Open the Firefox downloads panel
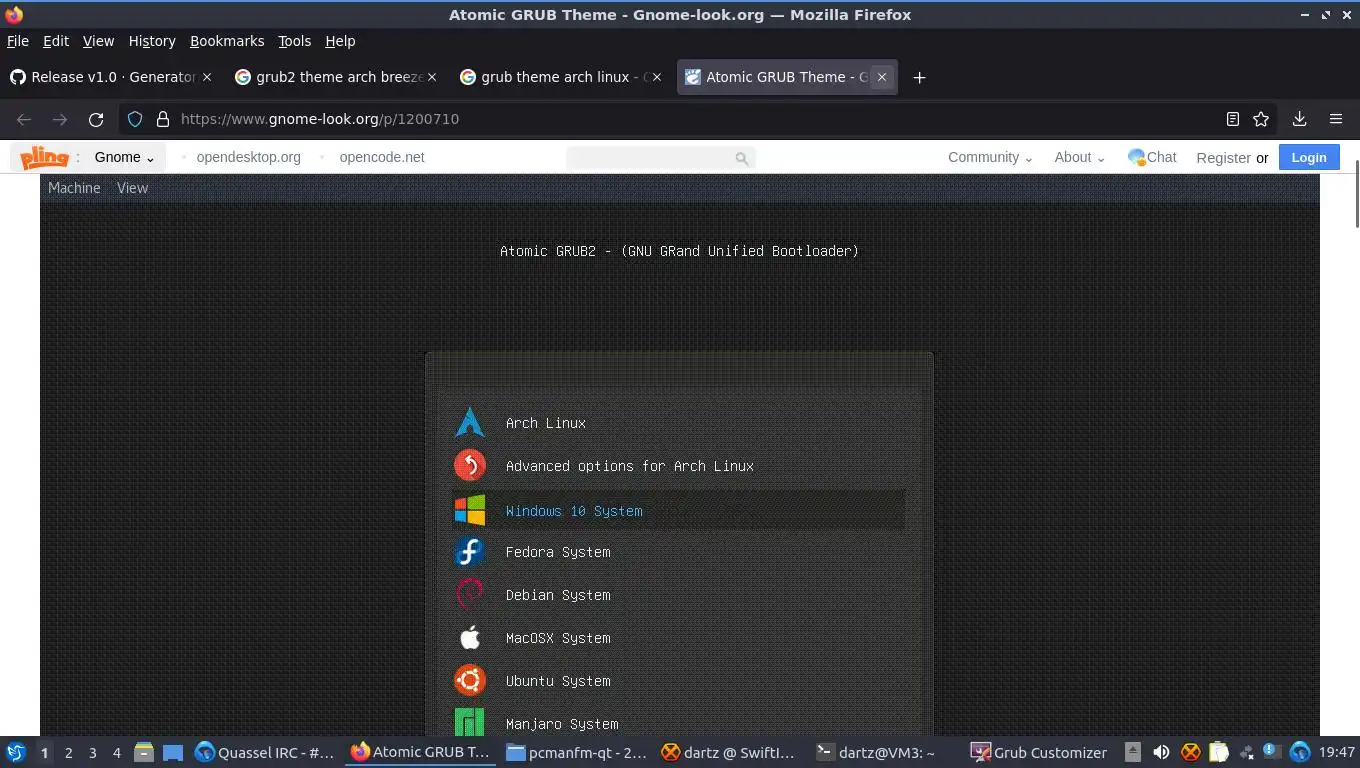 click(1299, 119)
